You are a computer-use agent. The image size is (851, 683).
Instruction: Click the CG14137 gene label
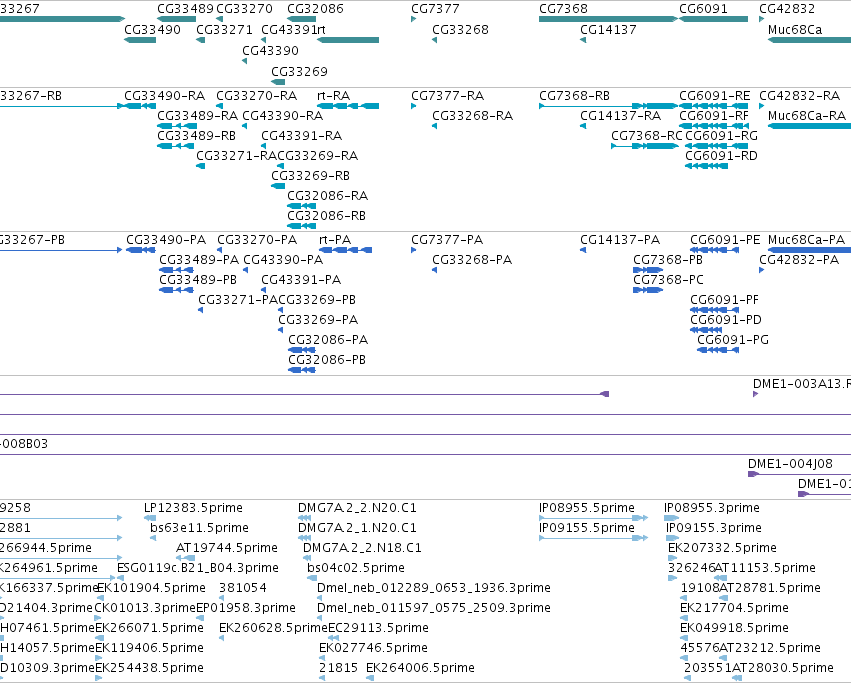[x=608, y=30]
